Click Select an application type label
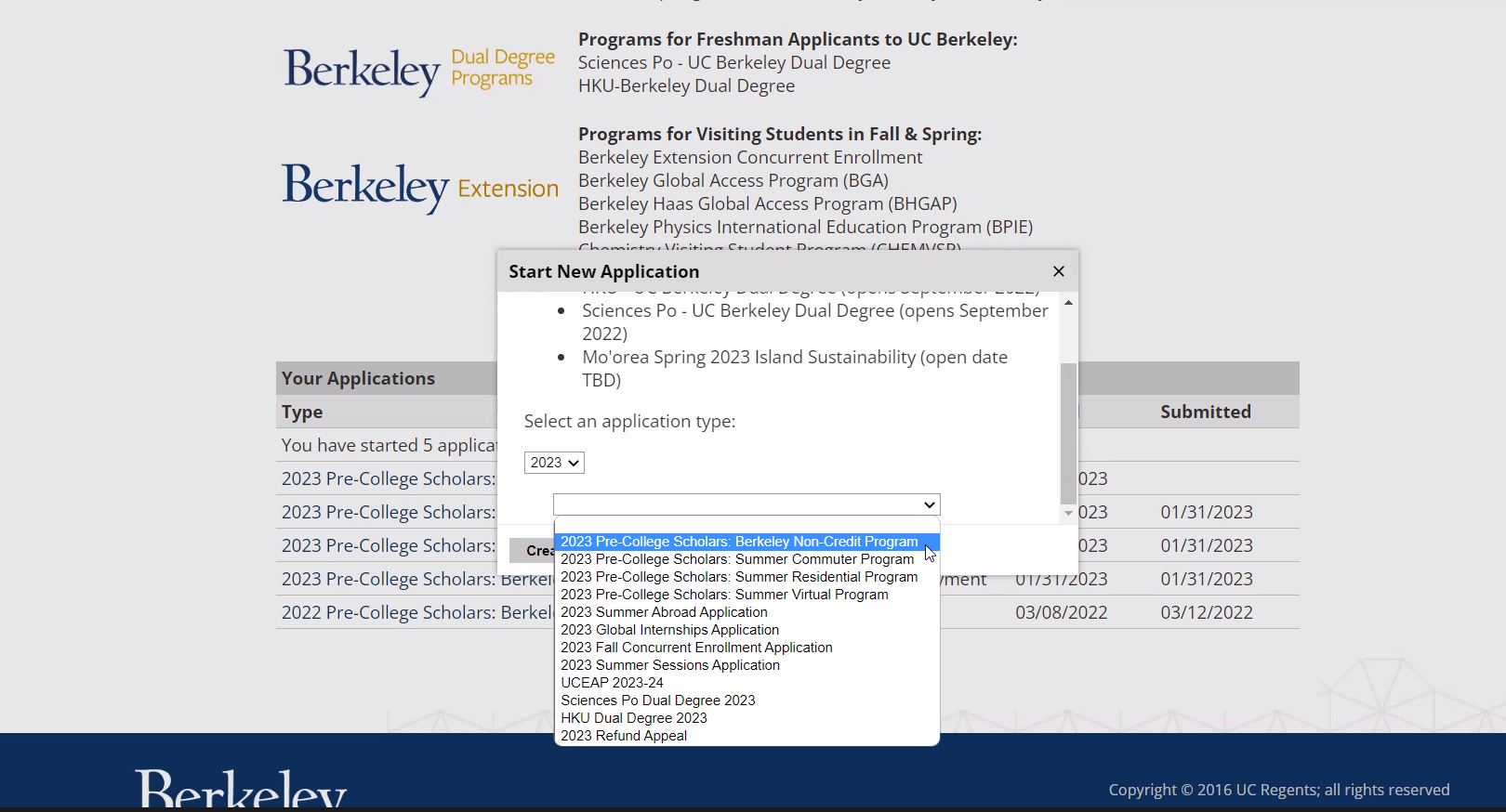This screenshot has height=812, width=1506. click(x=629, y=421)
